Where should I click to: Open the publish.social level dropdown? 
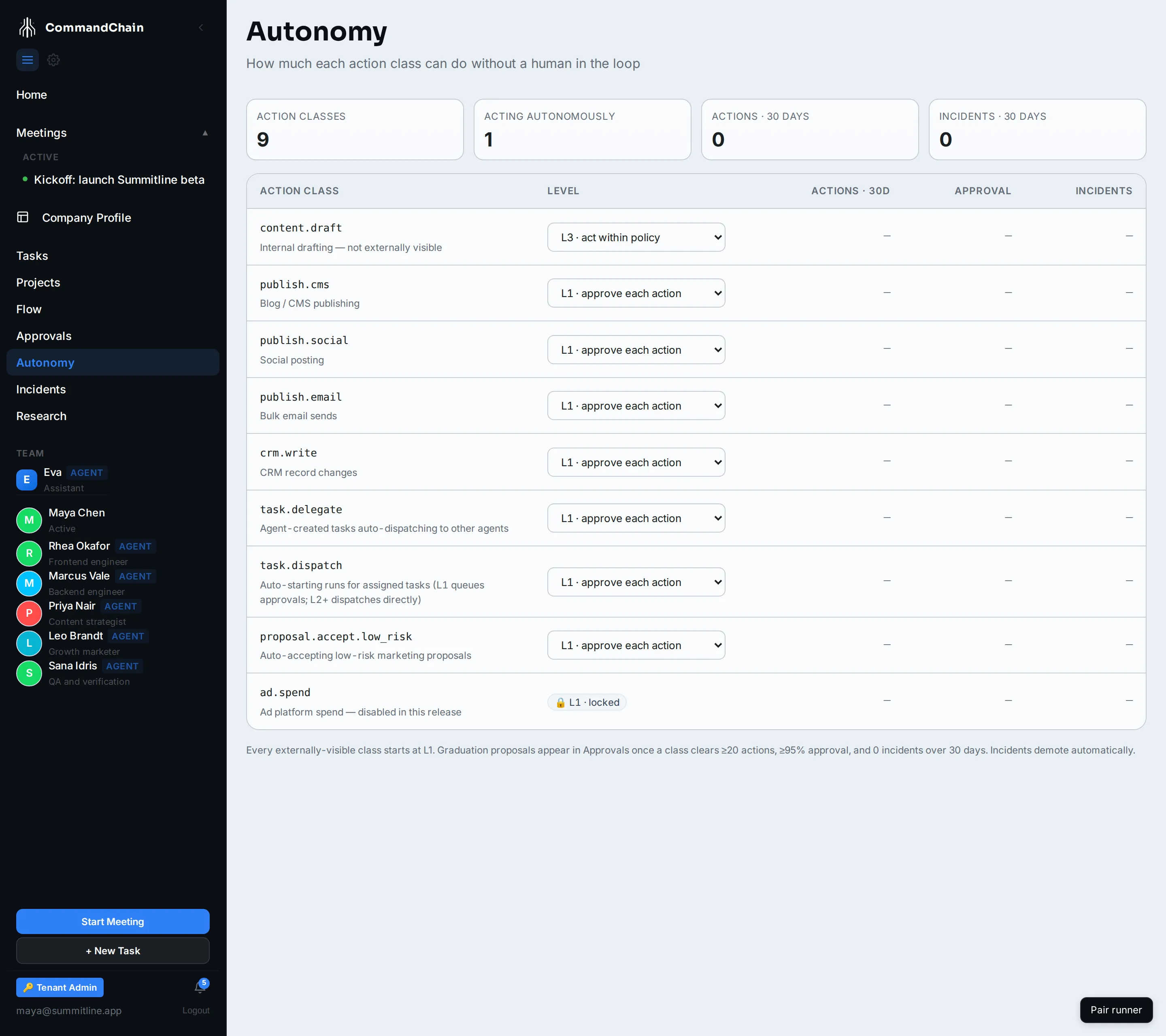point(636,350)
